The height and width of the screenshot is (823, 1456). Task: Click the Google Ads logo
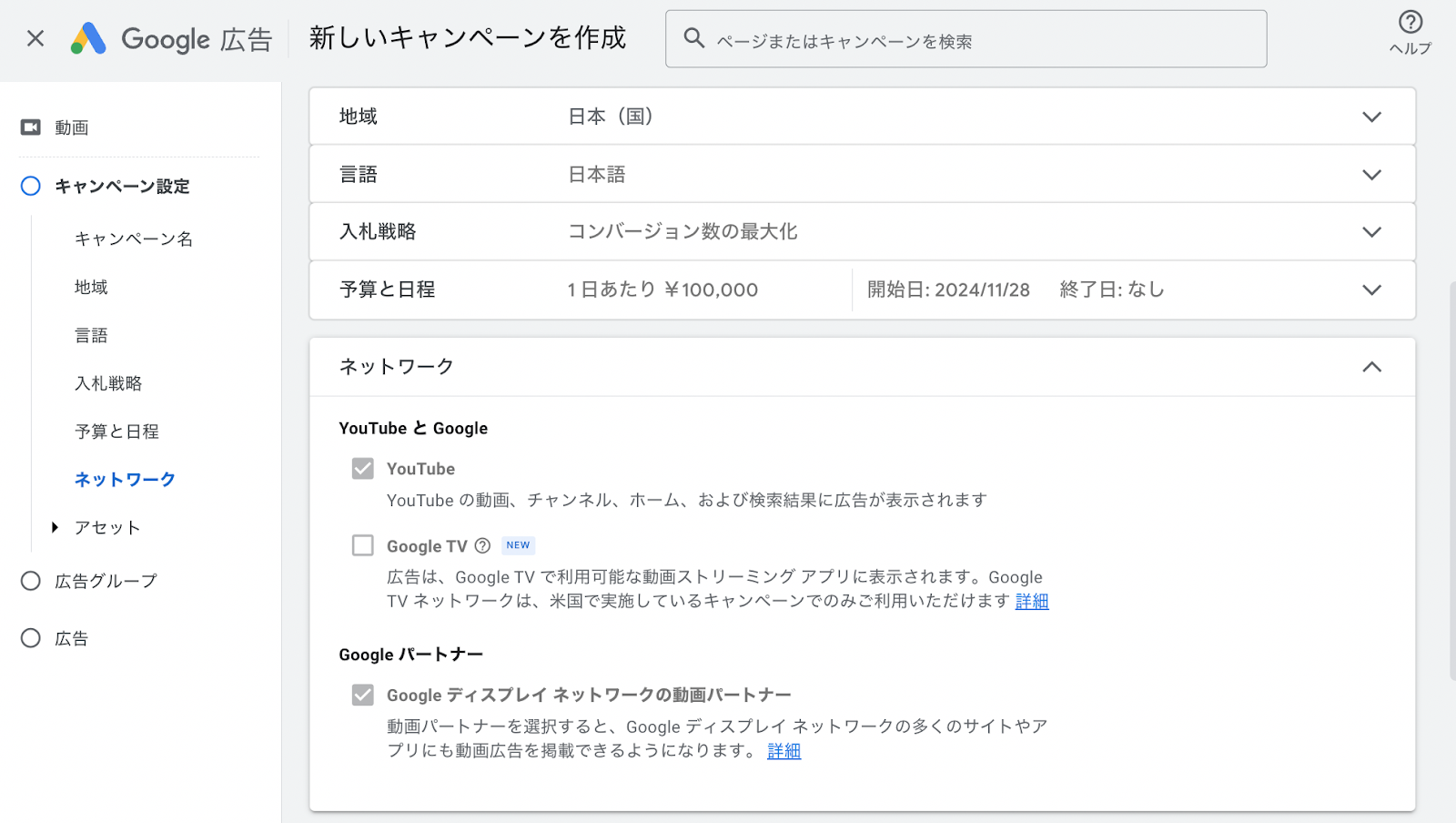tap(88, 38)
